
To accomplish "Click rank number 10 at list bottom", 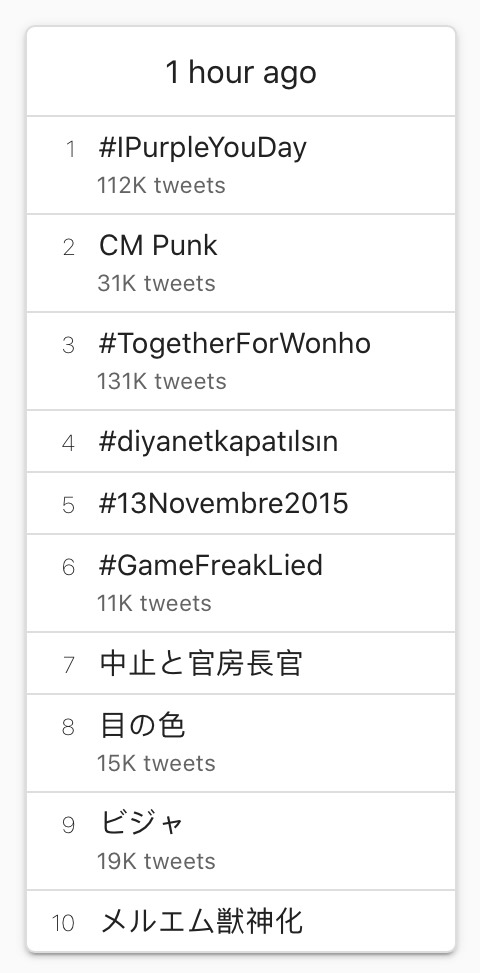I will (x=63, y=923).
